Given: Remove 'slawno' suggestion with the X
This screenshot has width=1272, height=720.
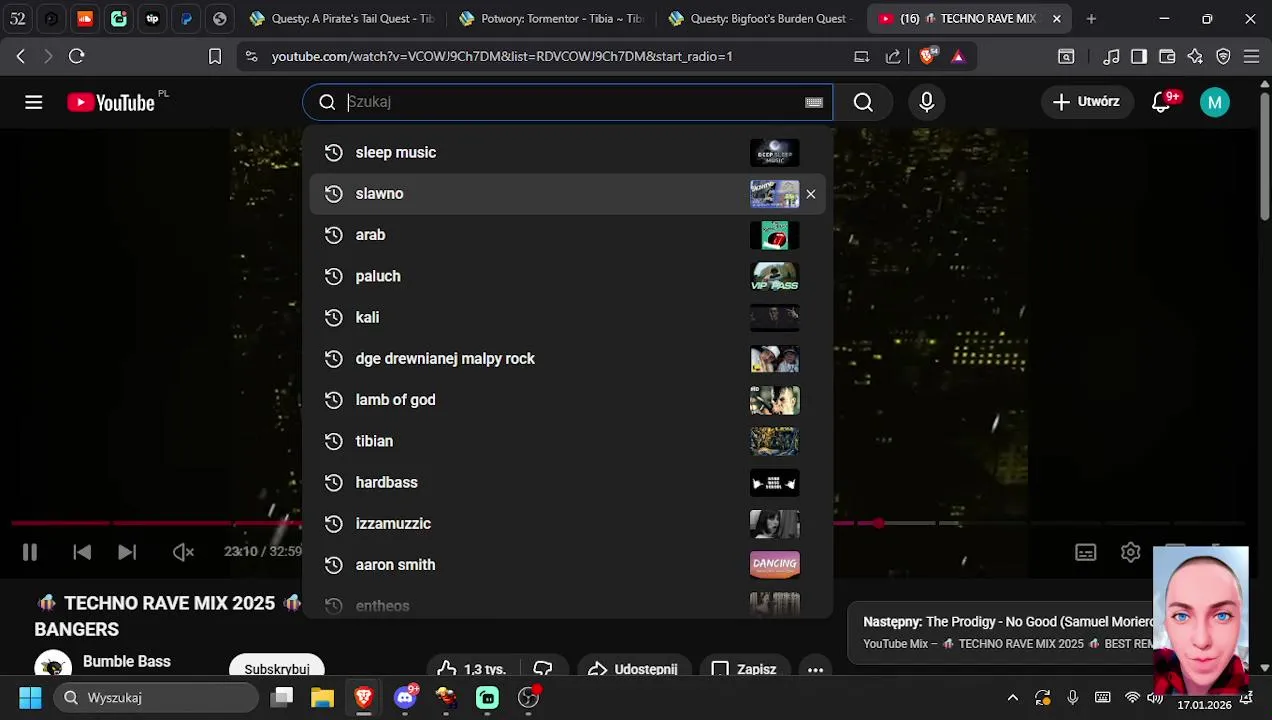Looking at the screenshot, I should (x=811, y=194).
